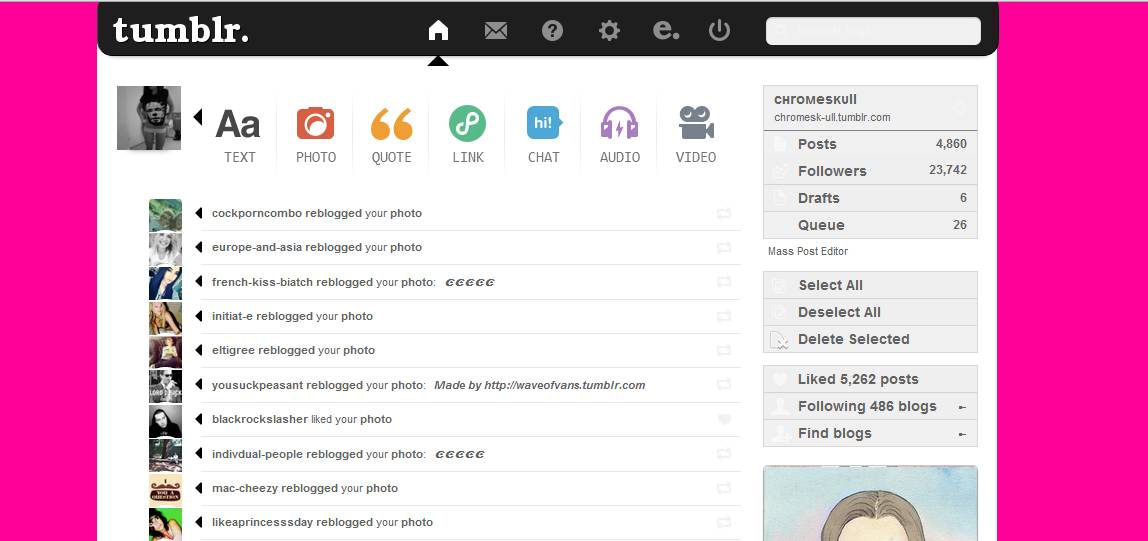Click reblog icon on initiat-e row
Image resolution: width=1148 pixels, height=541 pixels.
click(724, 316)
